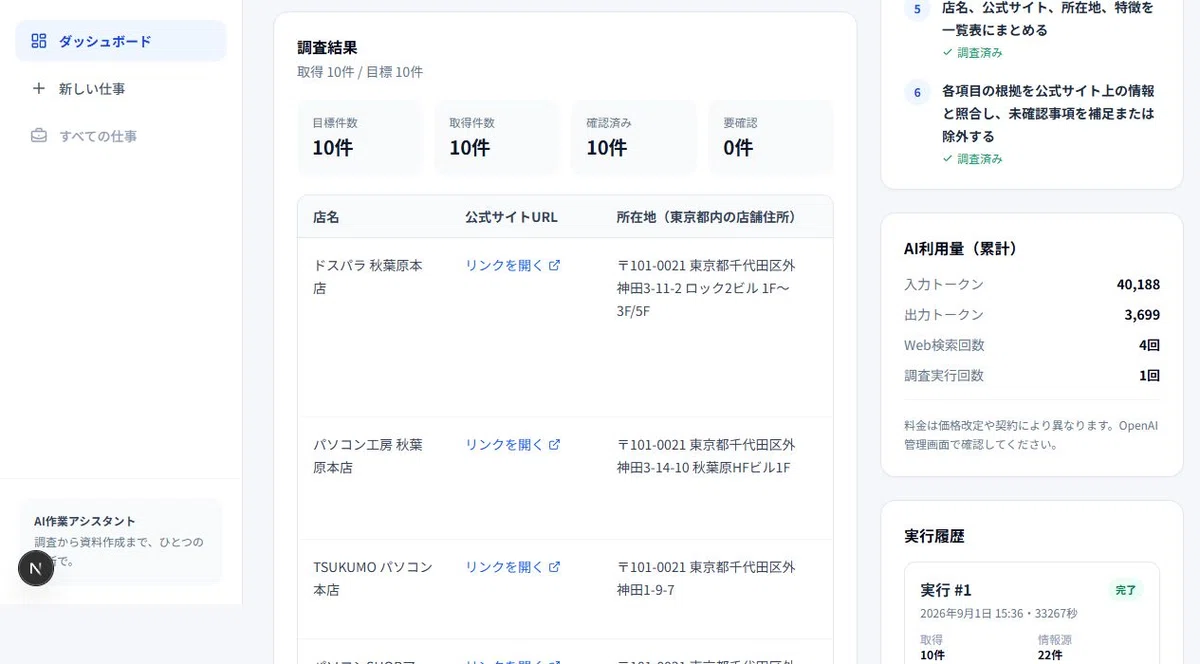Select the ドスパラ 秋葉原本店 store name cell
This screenshot has width=1200, height=664.
[368, 276]
